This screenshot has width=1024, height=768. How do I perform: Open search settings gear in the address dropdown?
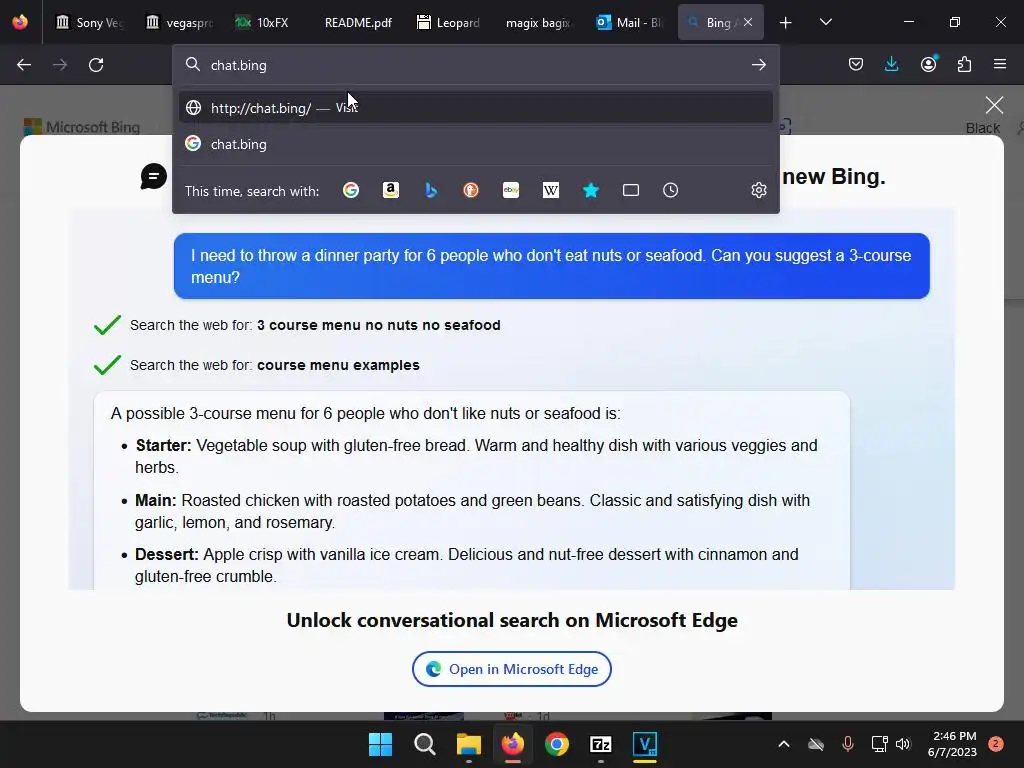pos(758,190)
